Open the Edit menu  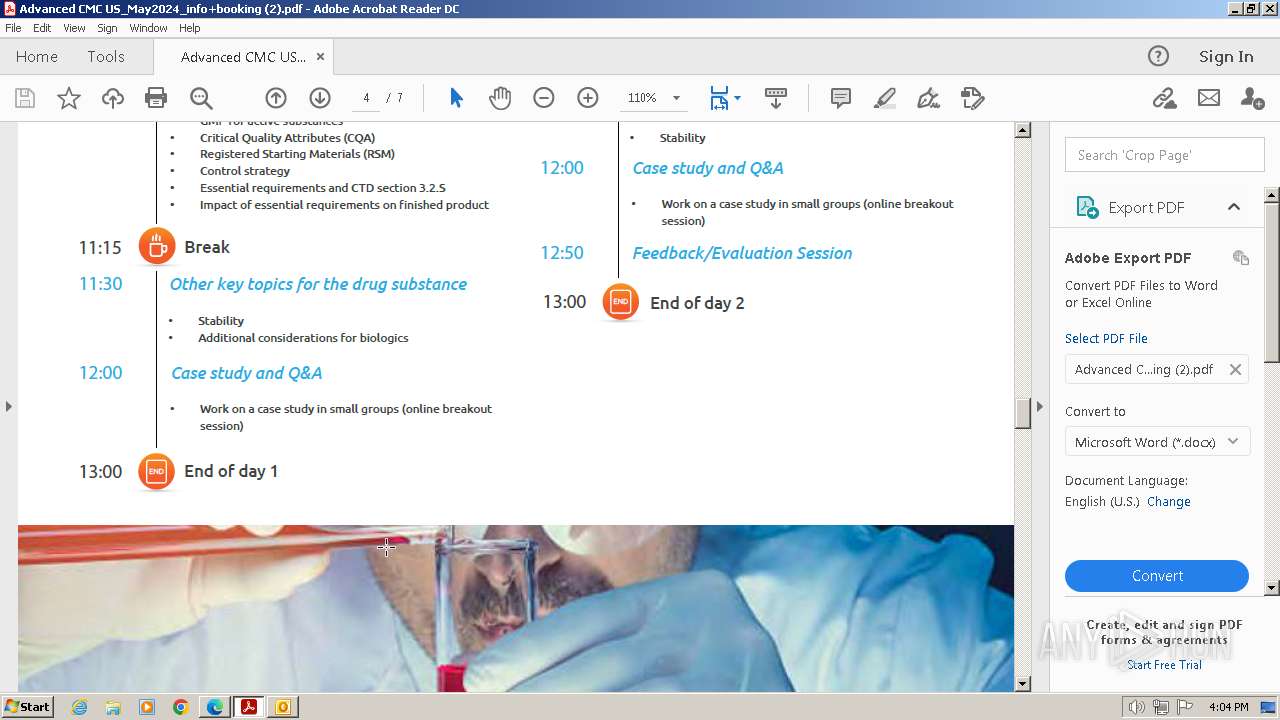[x=42, y=28]
